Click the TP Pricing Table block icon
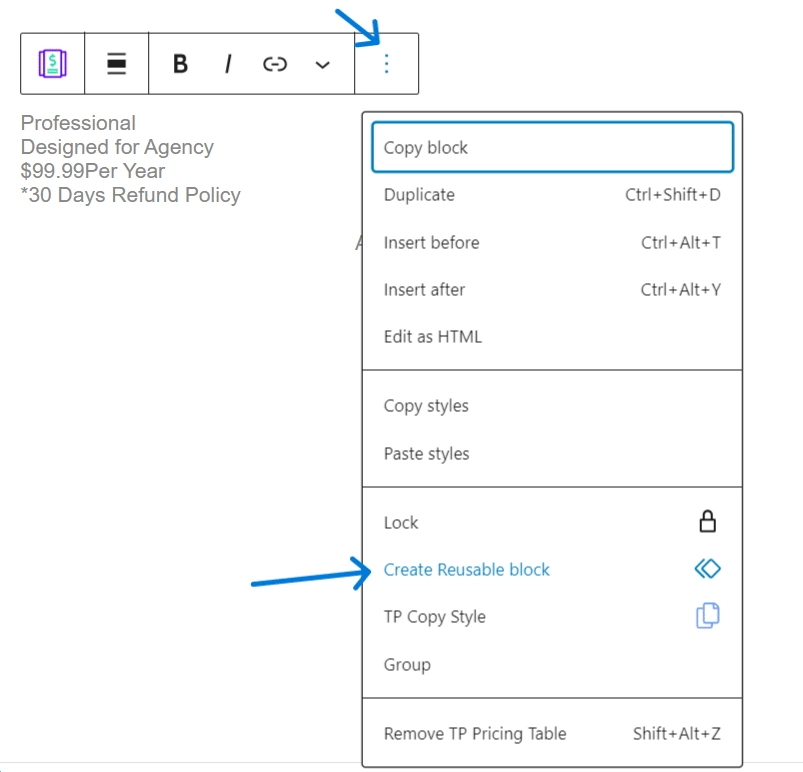803x772 pixels. click(x=52, y=64)
